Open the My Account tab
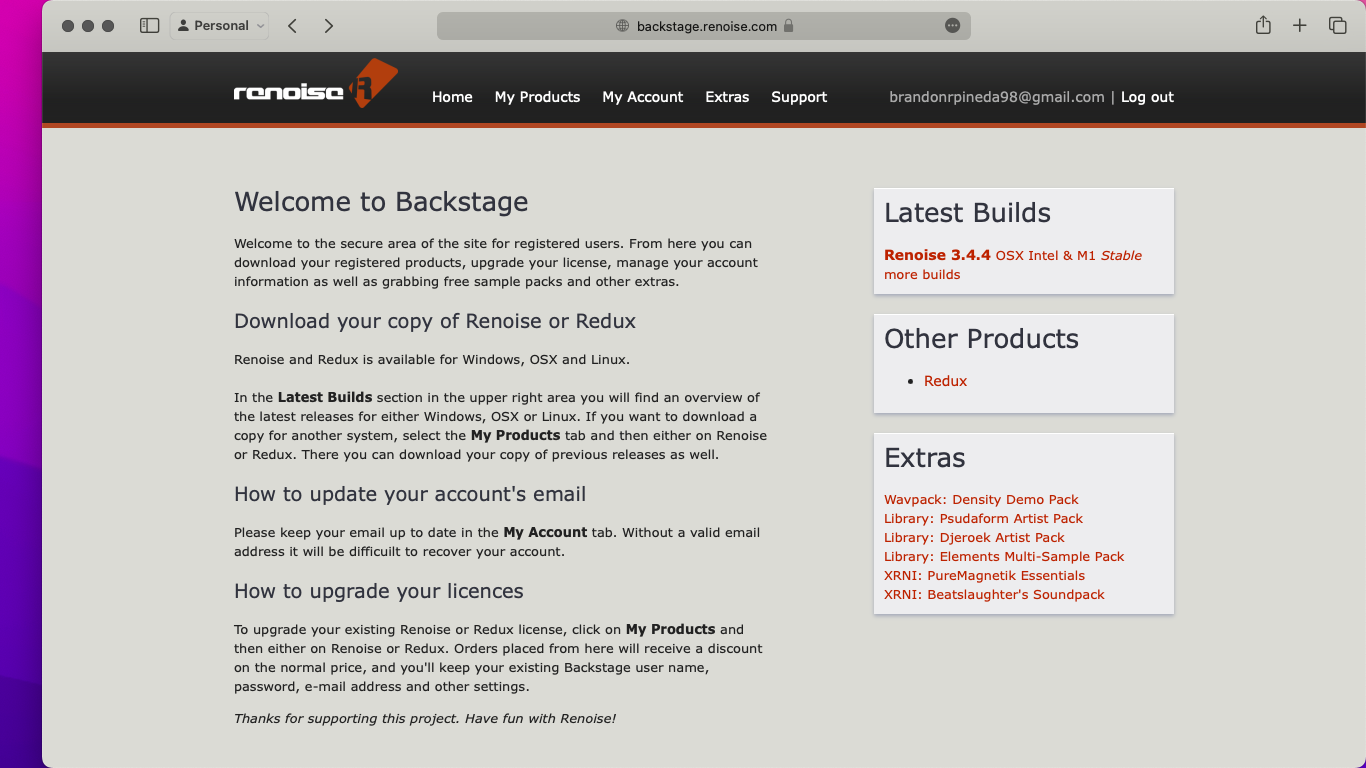This screenshot has width=1366, height=768. pos(643,97)
